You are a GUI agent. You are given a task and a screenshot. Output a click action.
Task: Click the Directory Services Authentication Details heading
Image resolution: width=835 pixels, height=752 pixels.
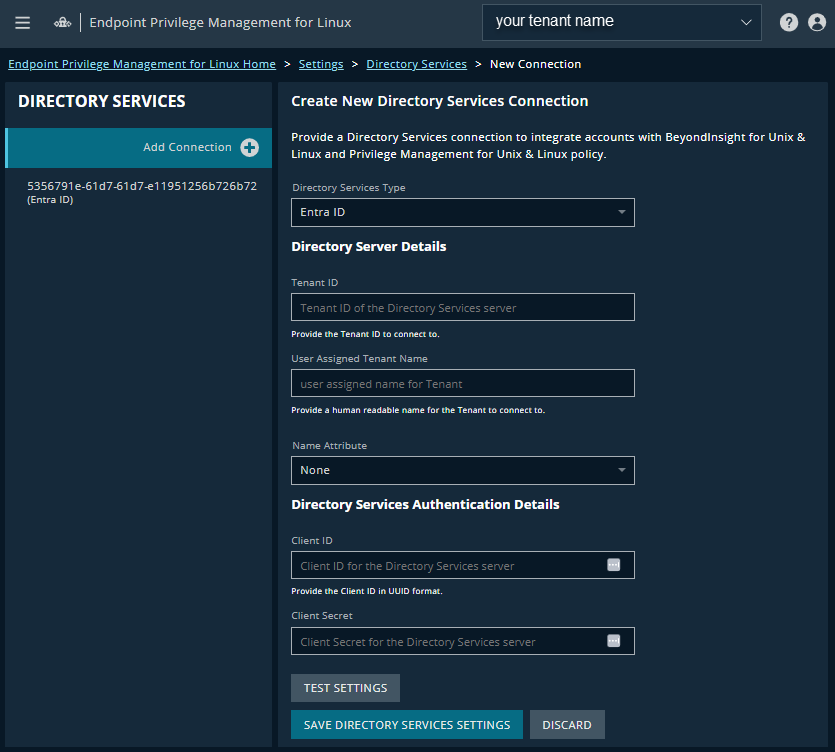425,504
